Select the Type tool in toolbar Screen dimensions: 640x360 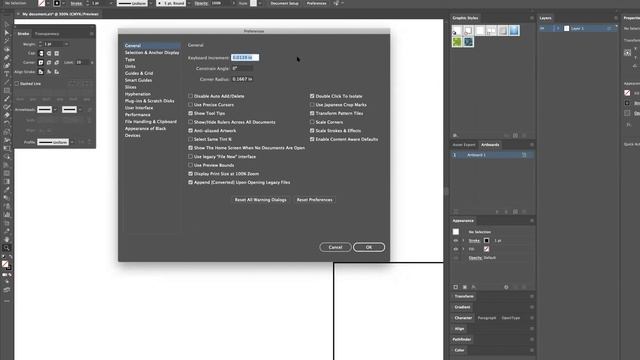click(x=7, y=74)
